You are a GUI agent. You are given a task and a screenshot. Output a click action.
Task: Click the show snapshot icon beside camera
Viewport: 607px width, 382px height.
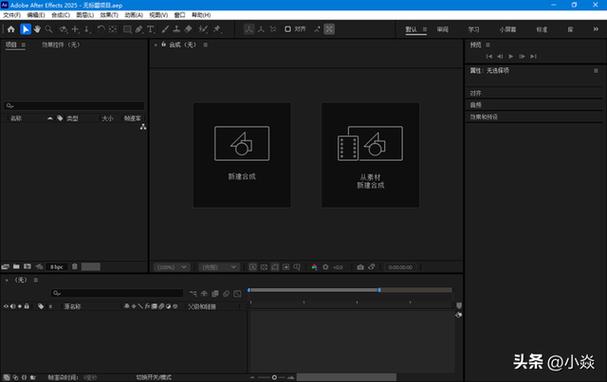[372, 267]
